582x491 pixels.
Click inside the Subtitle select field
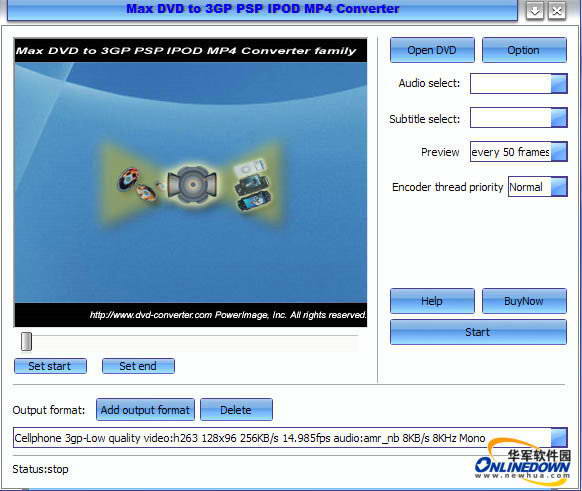click(x=511, y=118)
